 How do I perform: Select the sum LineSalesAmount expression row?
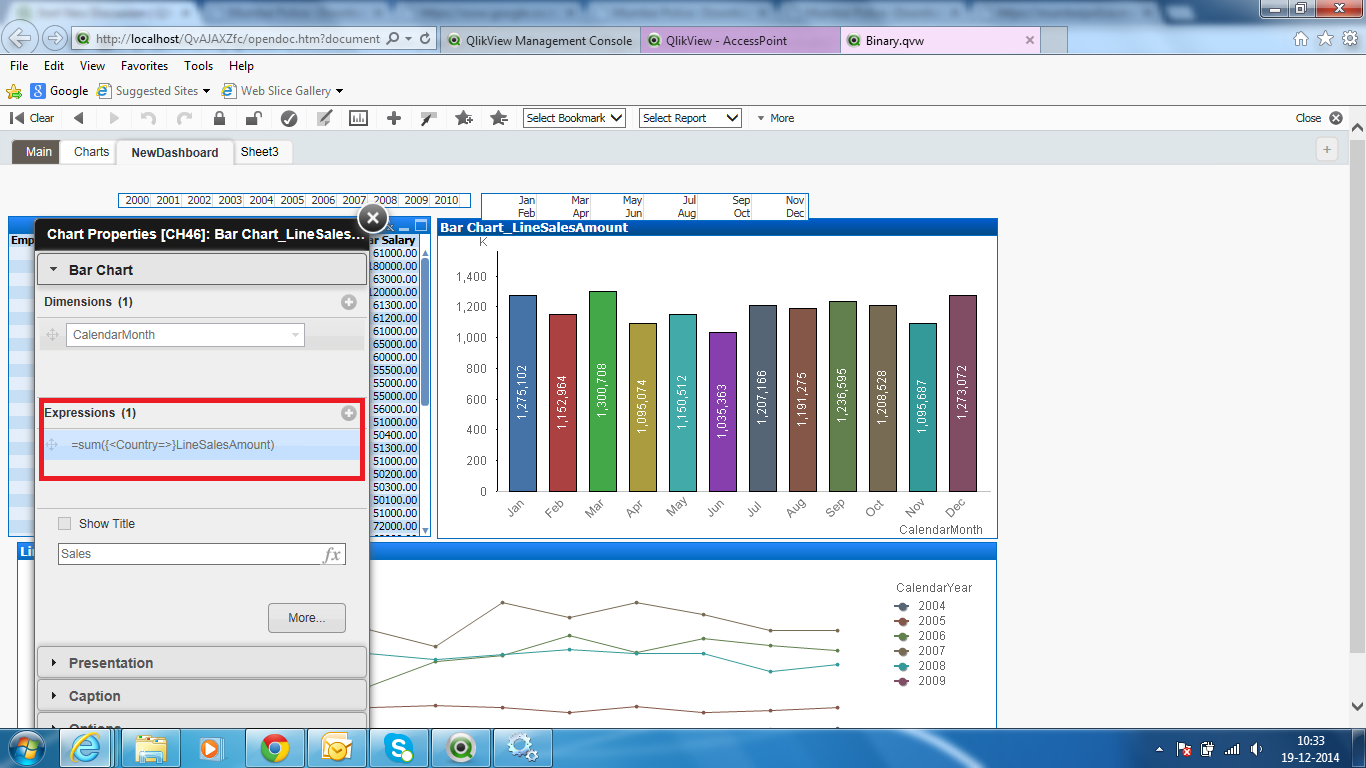point(201,445)
